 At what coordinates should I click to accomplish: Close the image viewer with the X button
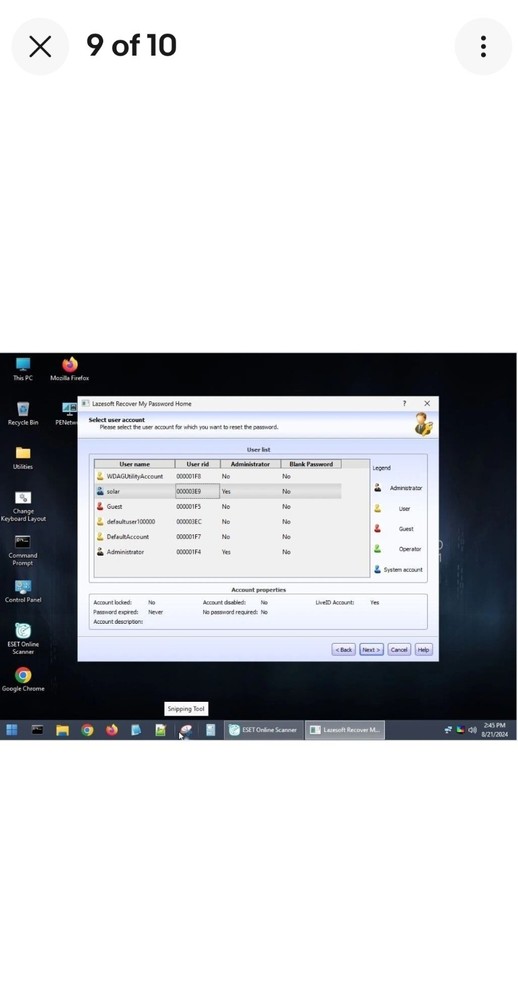pos(40,47)
